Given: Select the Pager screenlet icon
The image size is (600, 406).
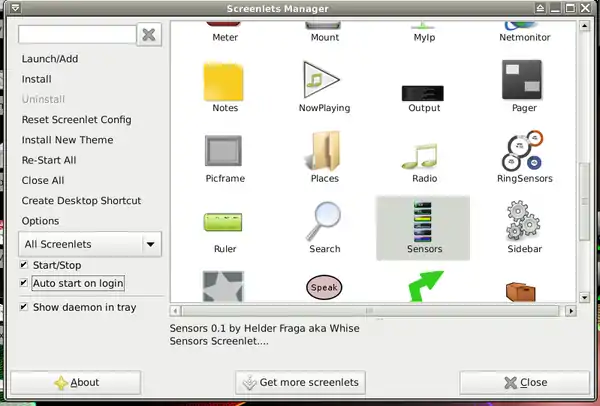Looking at the screenshot, I should [x=524, y=80].
